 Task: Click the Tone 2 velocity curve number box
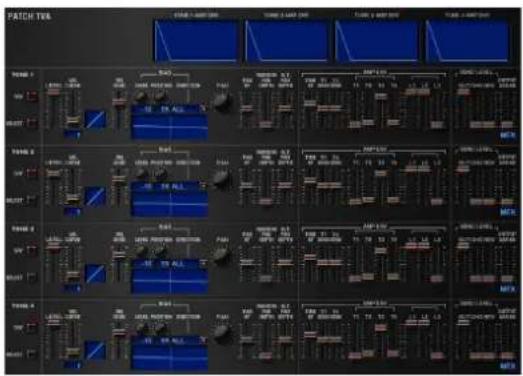point(72,212)
